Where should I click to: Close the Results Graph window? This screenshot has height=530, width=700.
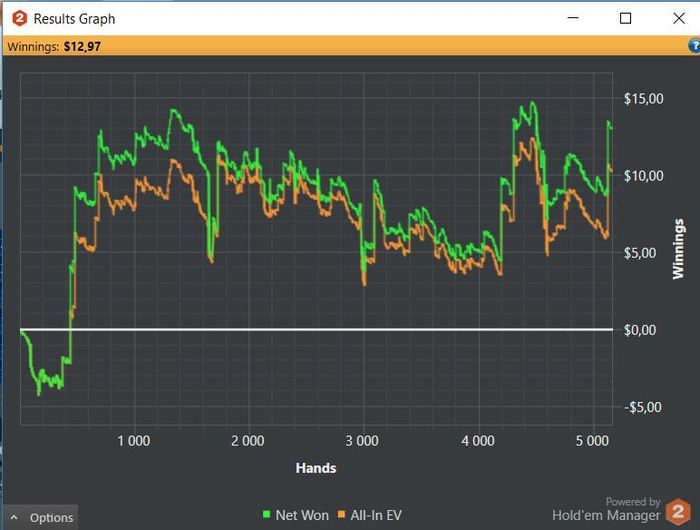click(x=679, y=18)
